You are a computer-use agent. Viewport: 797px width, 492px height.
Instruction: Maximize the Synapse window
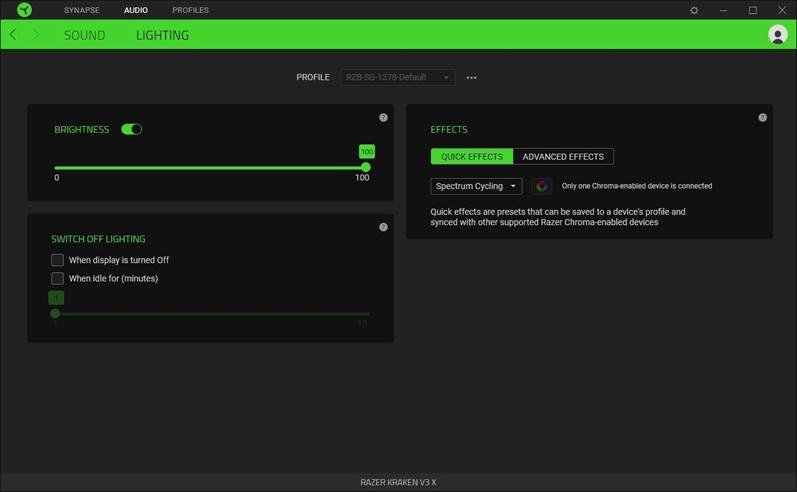coord(753,10)
